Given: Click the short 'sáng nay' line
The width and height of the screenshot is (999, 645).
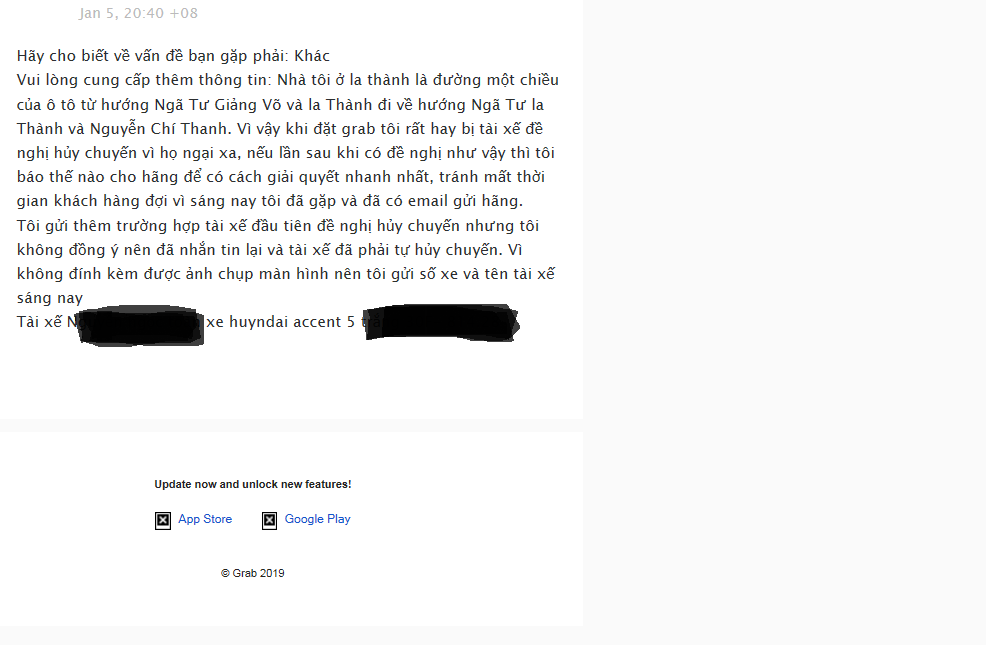Looking at the screenshot, I should pyautogui.click(x=50, y=298).
